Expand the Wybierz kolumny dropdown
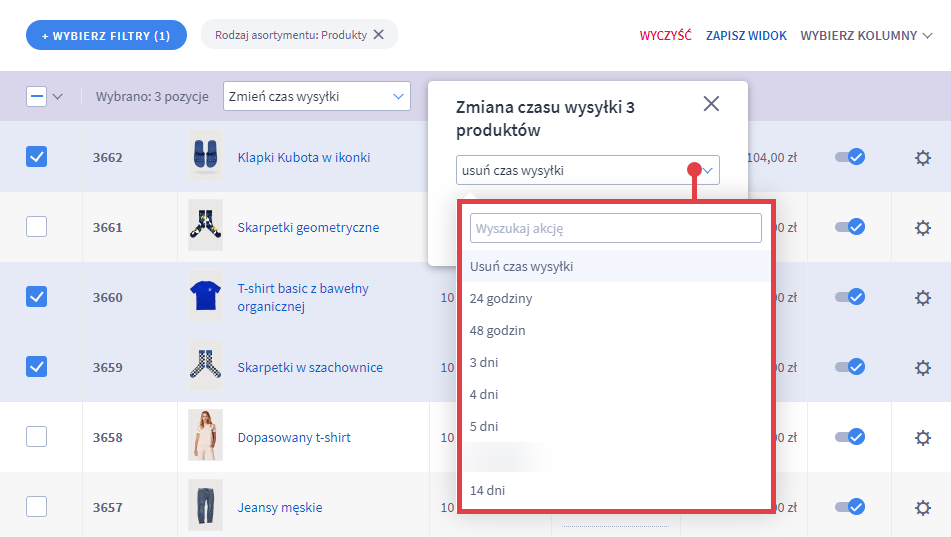The width and height of the screenshot is (951, 537). tap(866, 35)
